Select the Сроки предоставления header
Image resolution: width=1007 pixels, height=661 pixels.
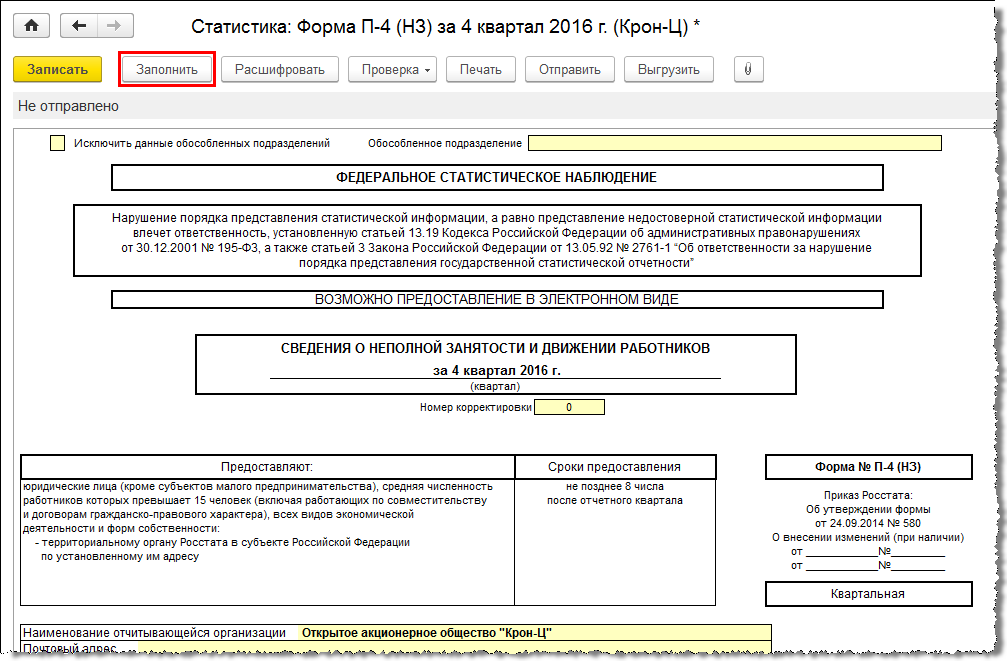[615, 467]
